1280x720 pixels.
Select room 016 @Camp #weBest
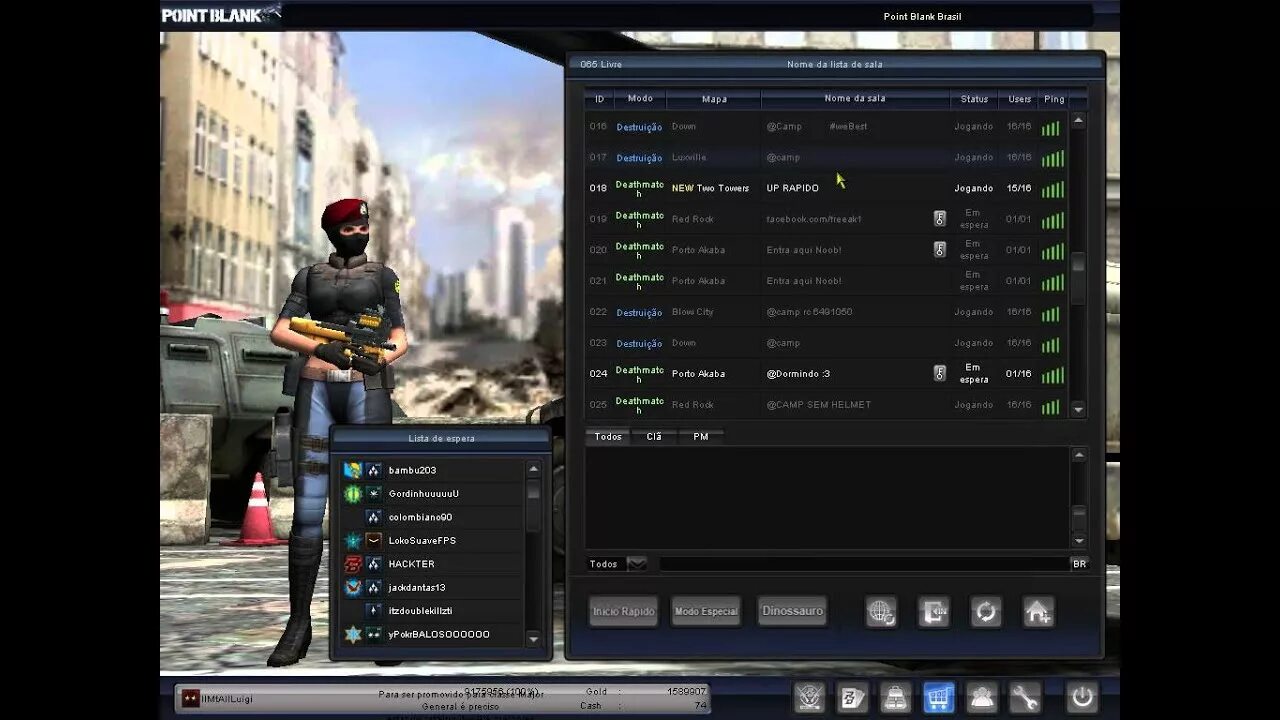826,126
